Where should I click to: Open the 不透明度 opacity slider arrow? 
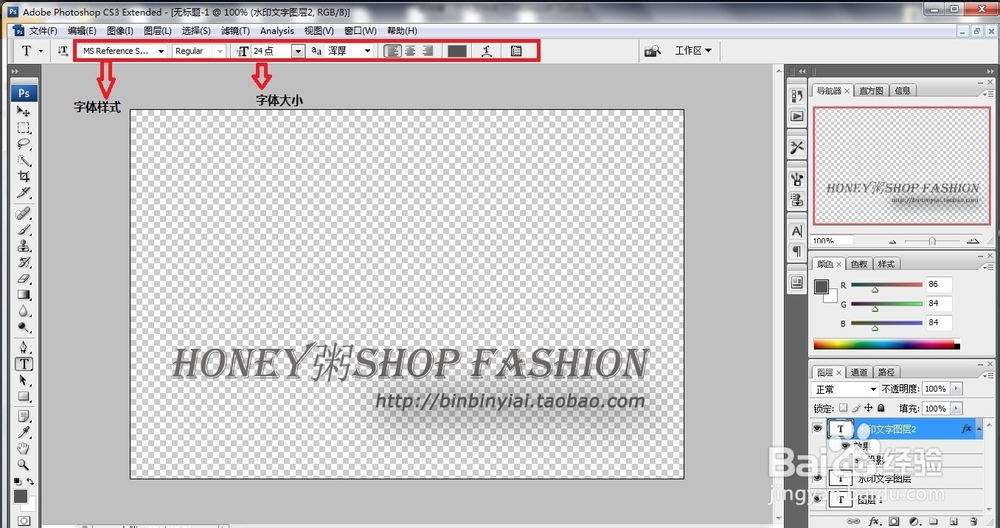click(x=956, y=389)
